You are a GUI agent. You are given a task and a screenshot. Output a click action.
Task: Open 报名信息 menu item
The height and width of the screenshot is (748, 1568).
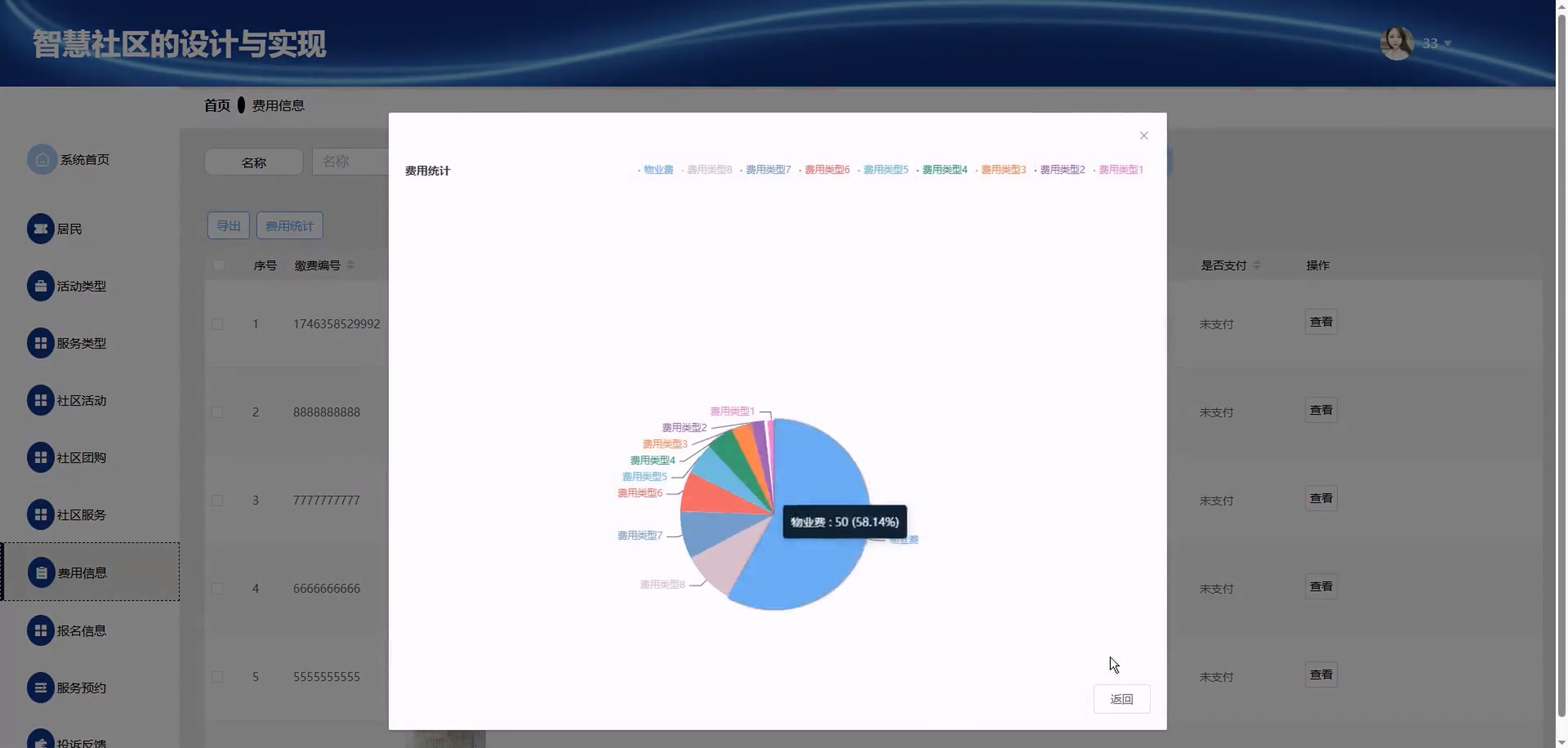coord(81,630)
